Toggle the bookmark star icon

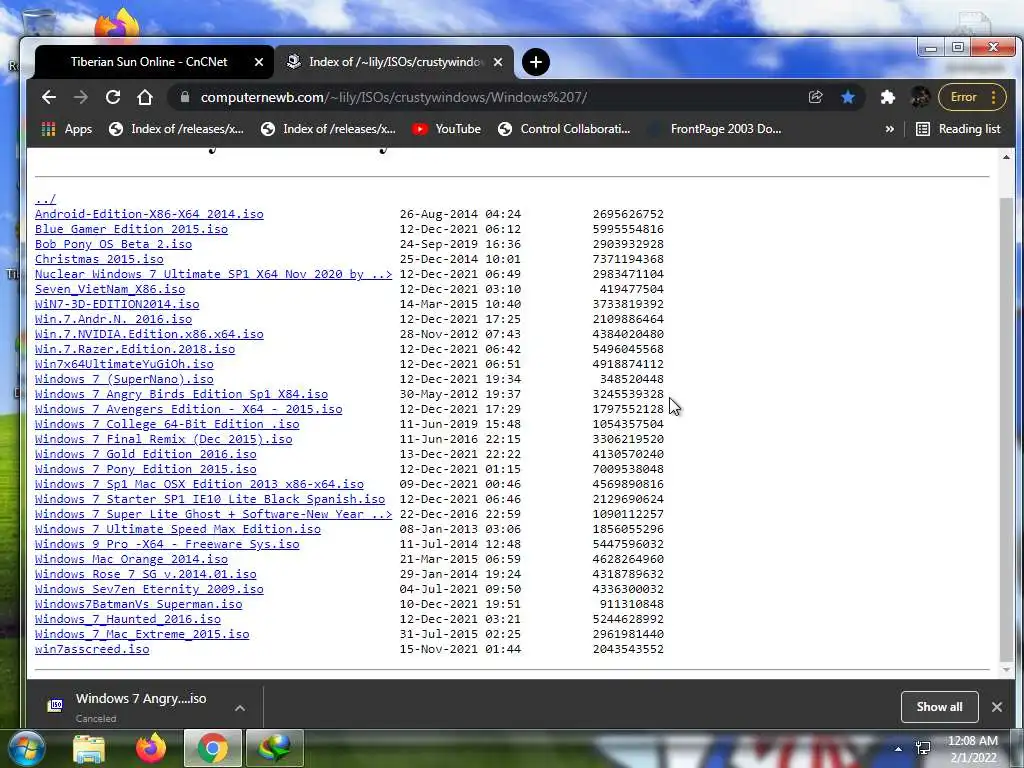pyautogui.click(x=848, y=97)
